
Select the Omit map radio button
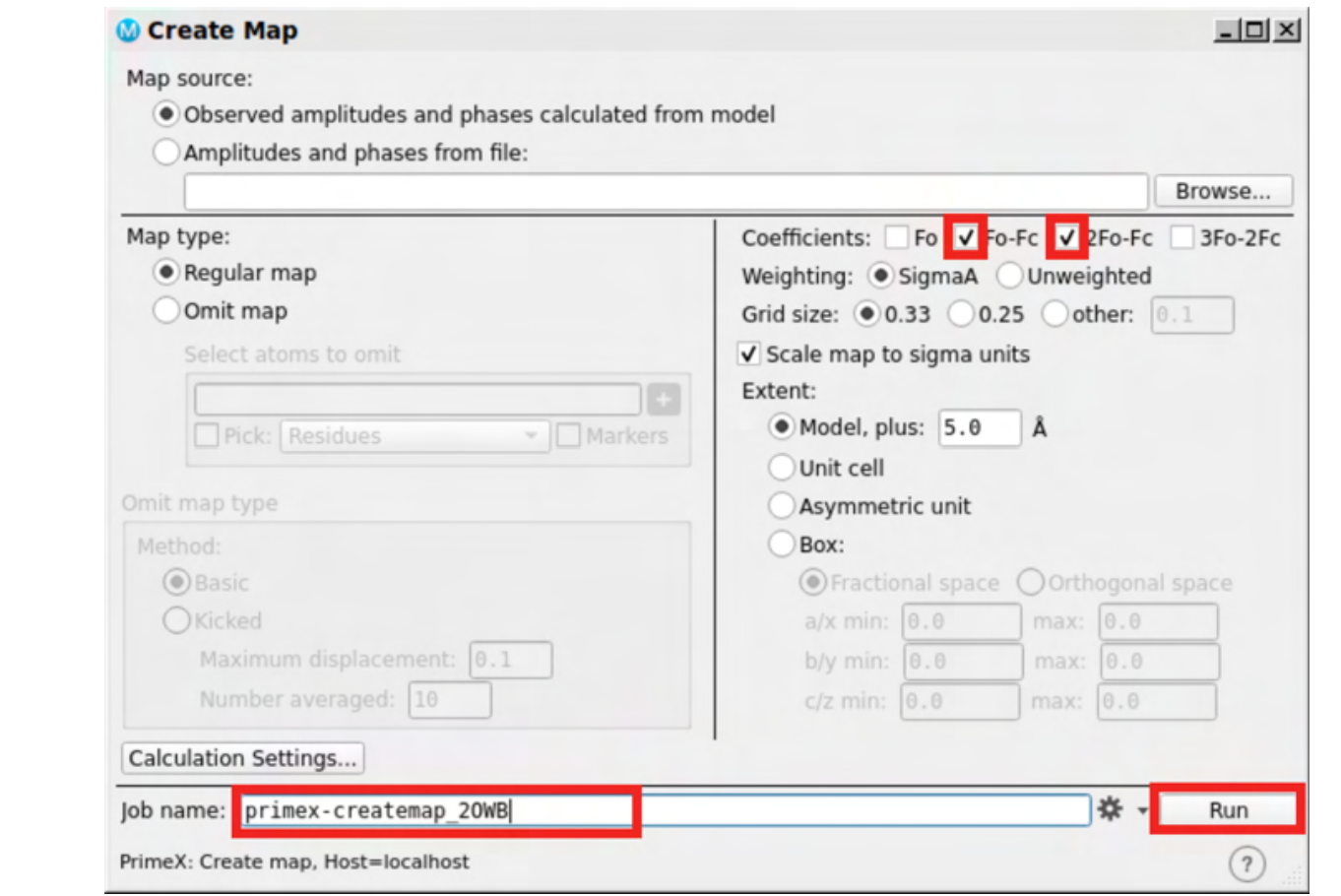pos(166,310)
